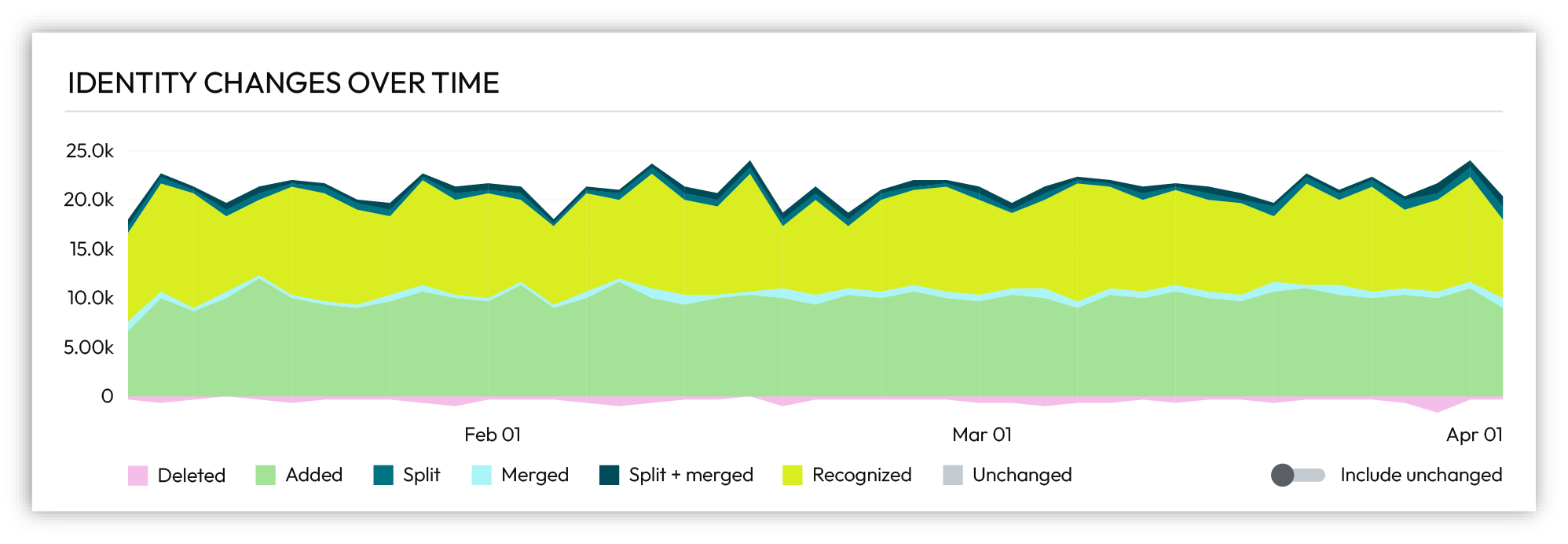Click the Unchanged legend label
Viewport: 1568px width, 544px height.
point(1022,475)
